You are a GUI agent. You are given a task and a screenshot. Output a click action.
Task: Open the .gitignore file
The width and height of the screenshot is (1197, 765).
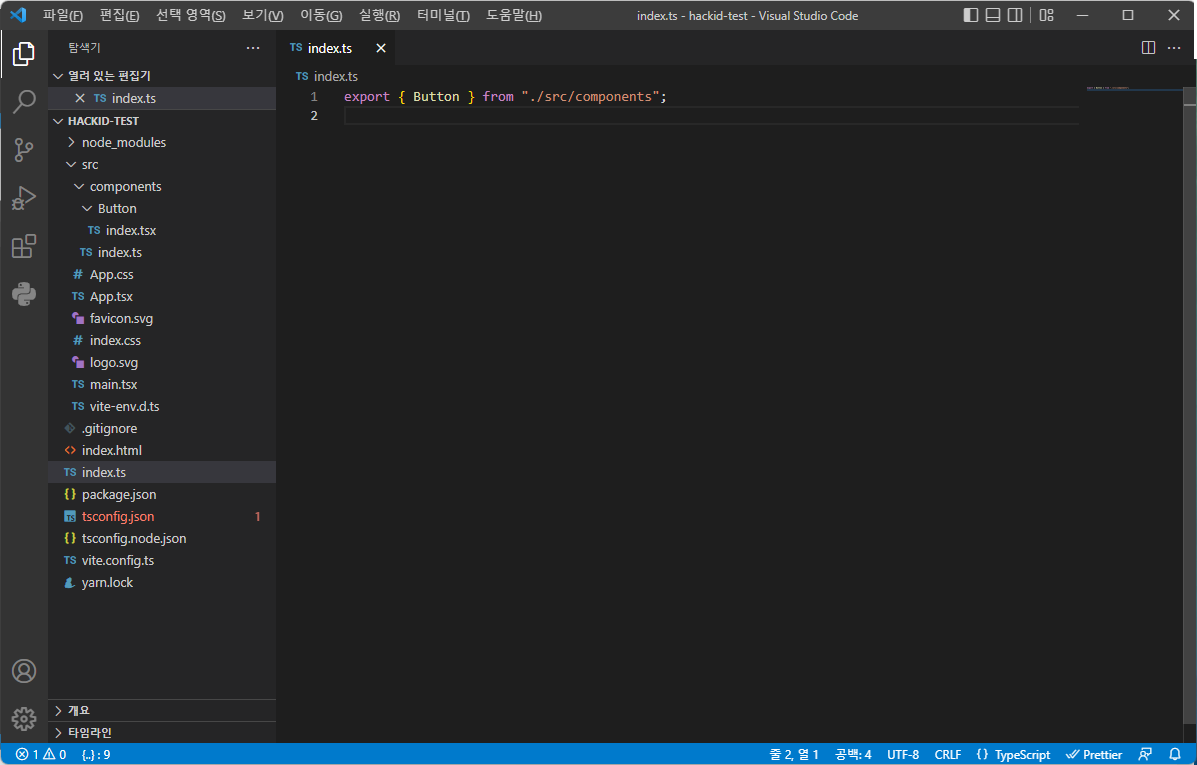pos(162,428)
